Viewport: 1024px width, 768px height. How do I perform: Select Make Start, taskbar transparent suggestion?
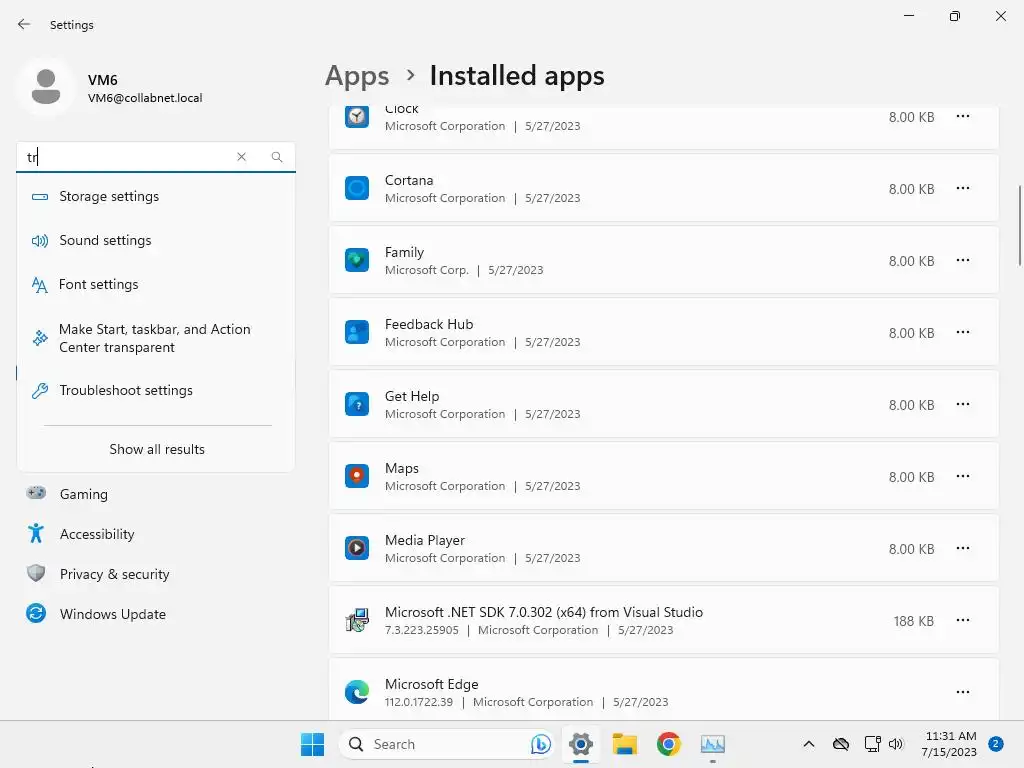tap(156, 338)
